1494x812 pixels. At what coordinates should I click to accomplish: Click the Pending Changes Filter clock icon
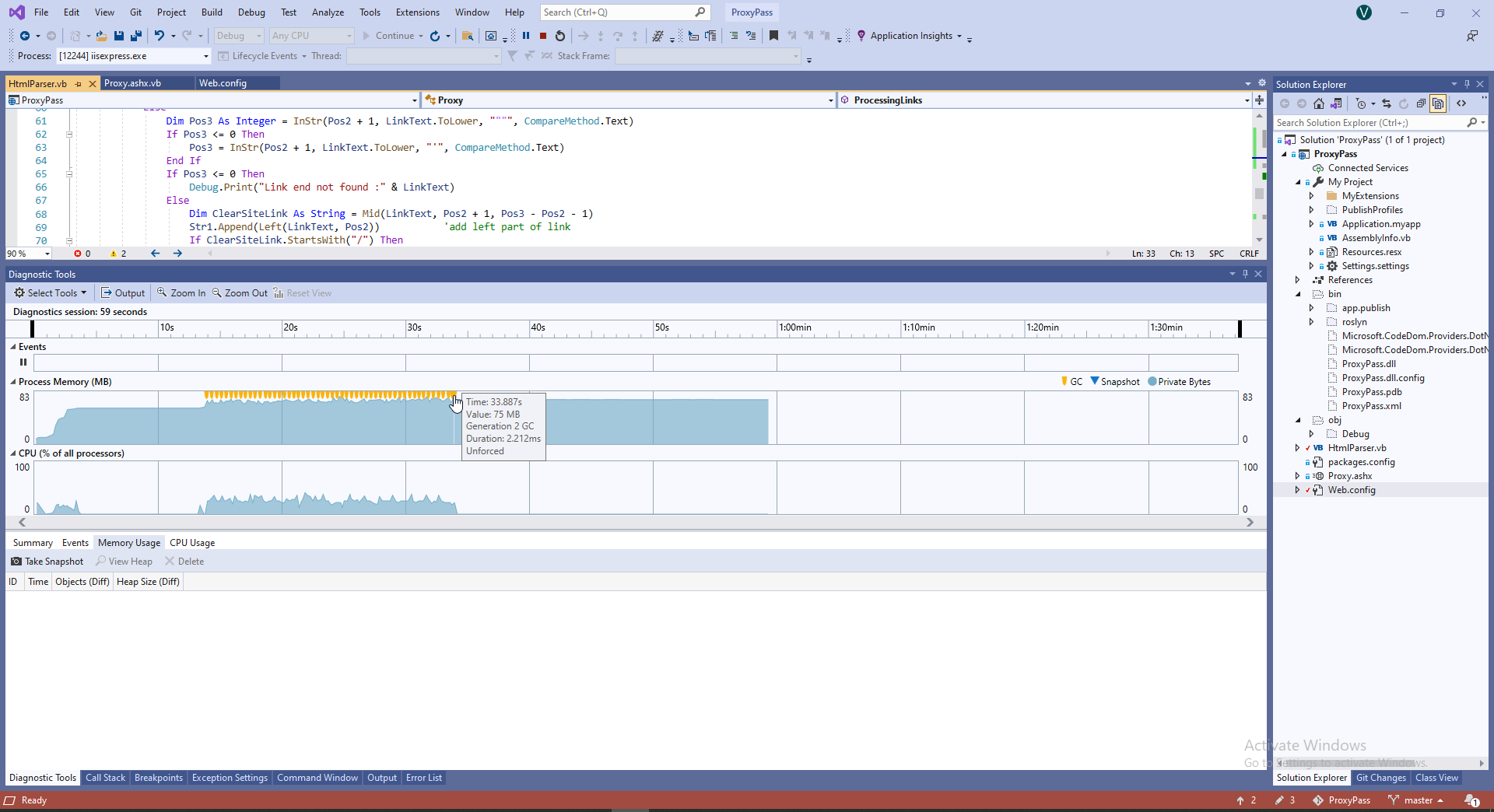click(x=1361, y=103)
